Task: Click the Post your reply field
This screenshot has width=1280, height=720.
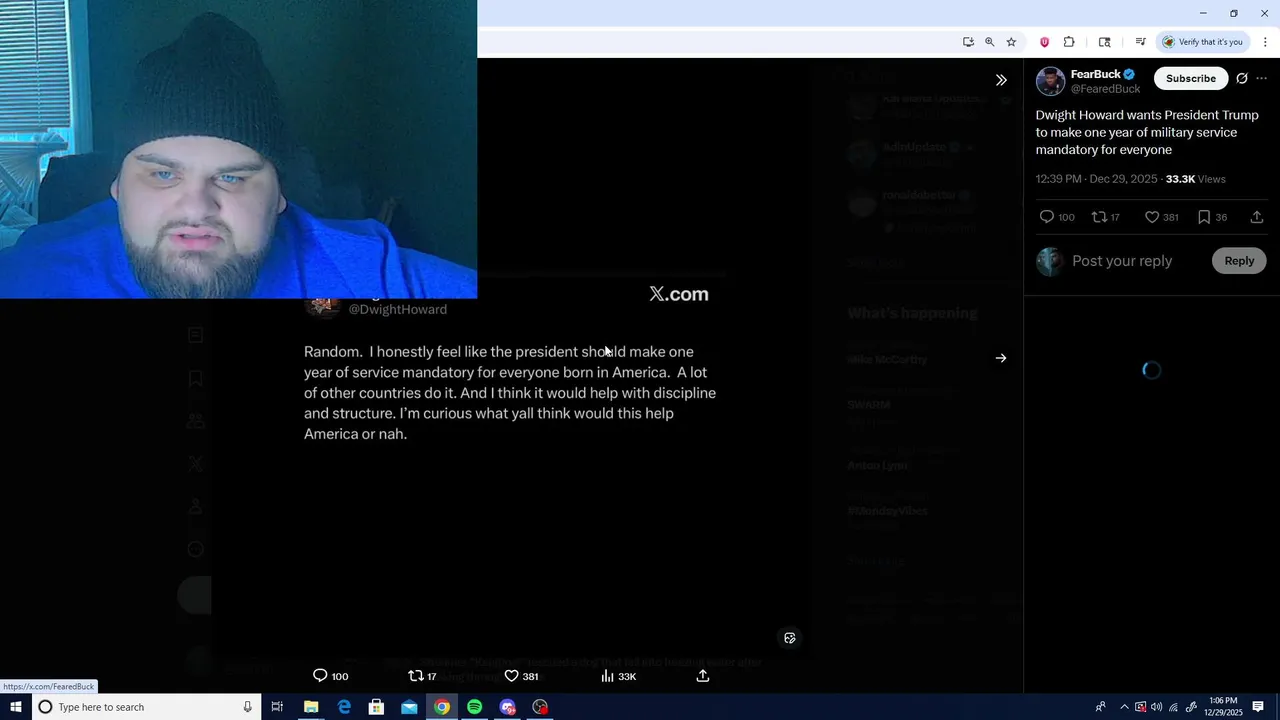Action: [x=1122, y=261]
